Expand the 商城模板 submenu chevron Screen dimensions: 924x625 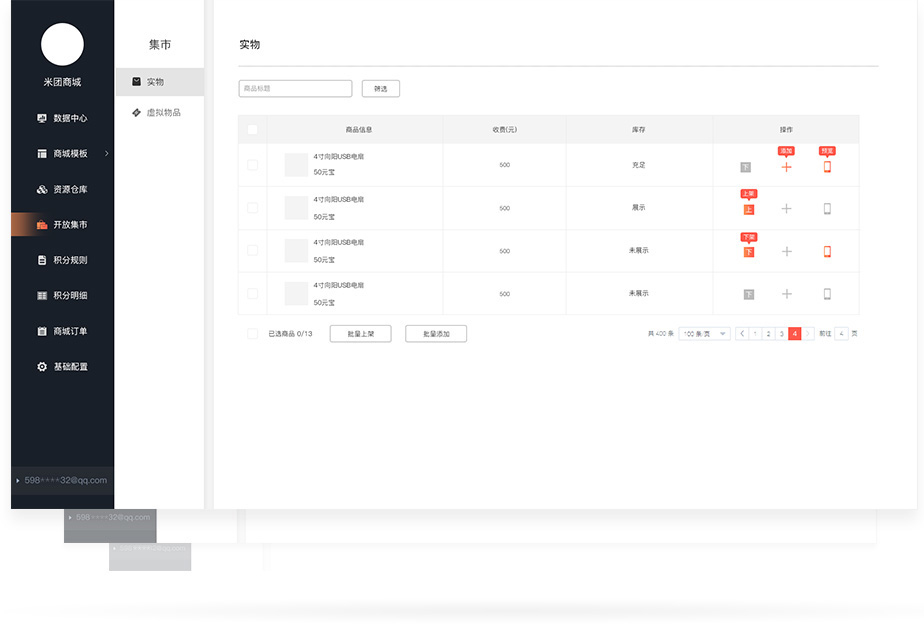[x=107, y=154]
